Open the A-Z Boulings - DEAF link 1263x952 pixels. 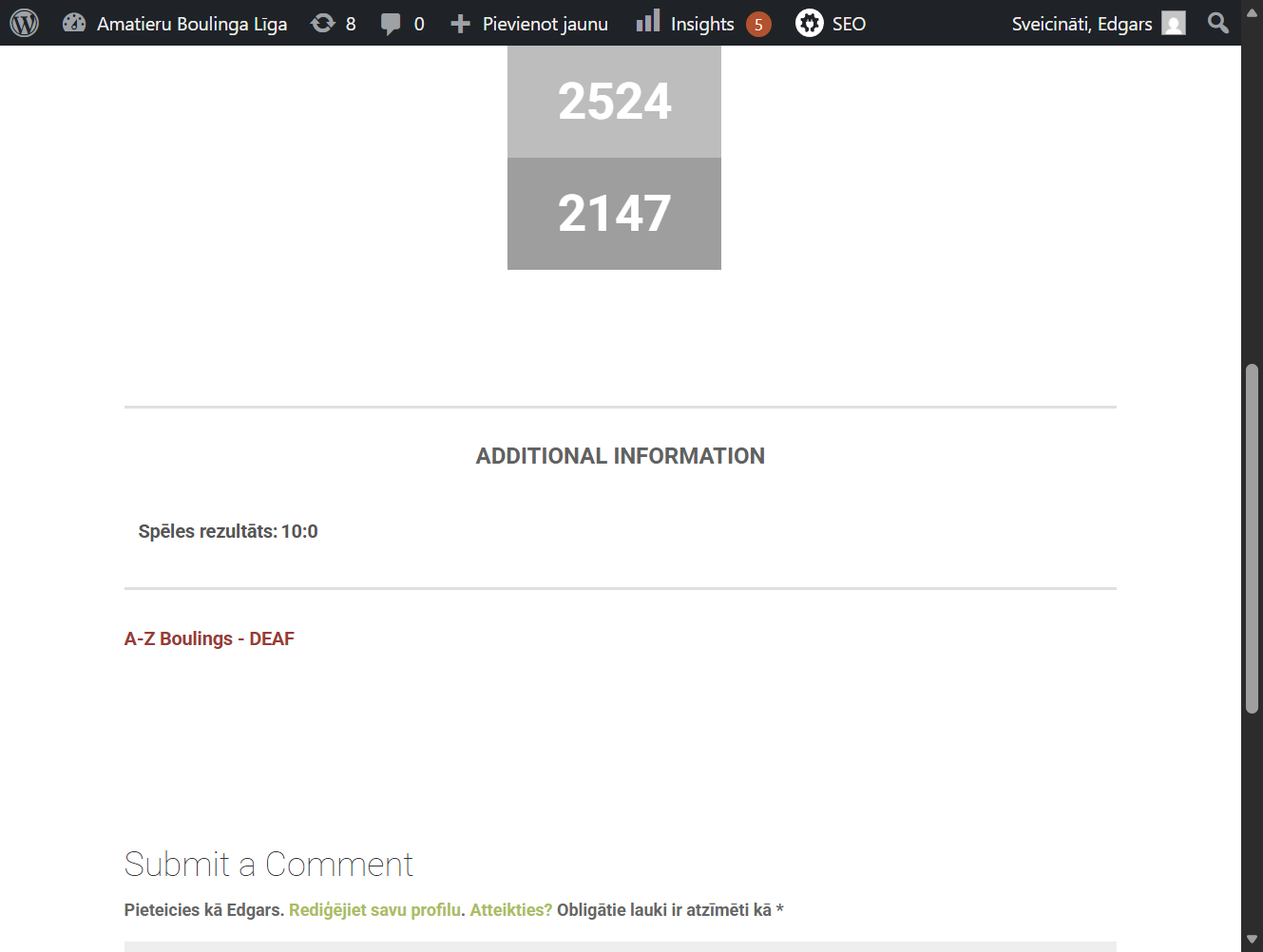pos(209,638)
